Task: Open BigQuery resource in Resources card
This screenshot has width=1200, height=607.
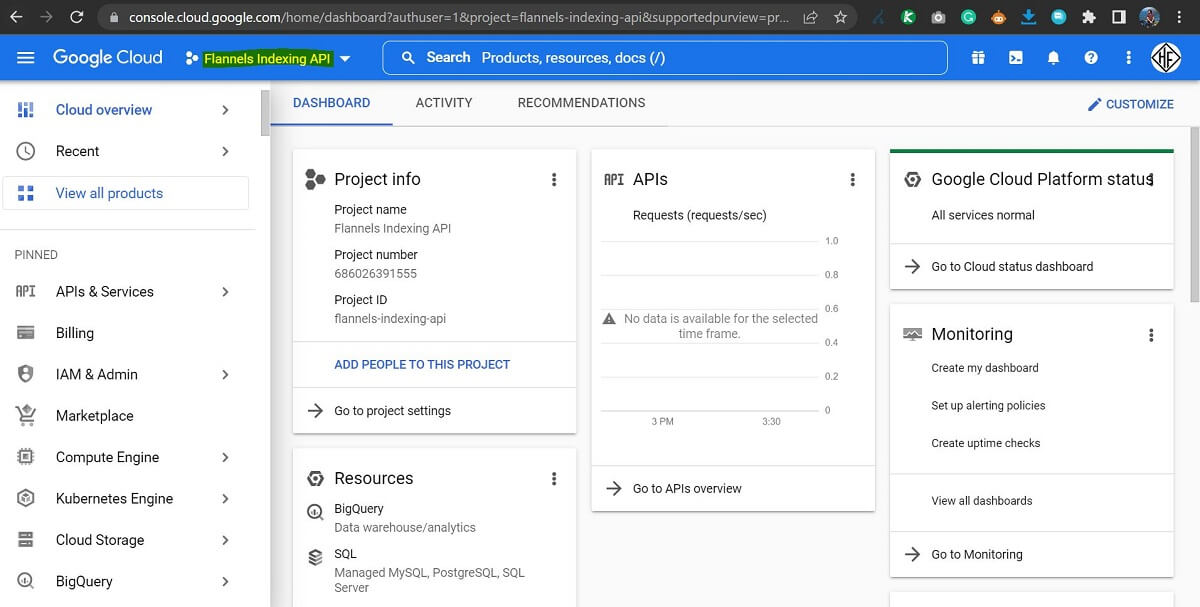Action: 359,509
